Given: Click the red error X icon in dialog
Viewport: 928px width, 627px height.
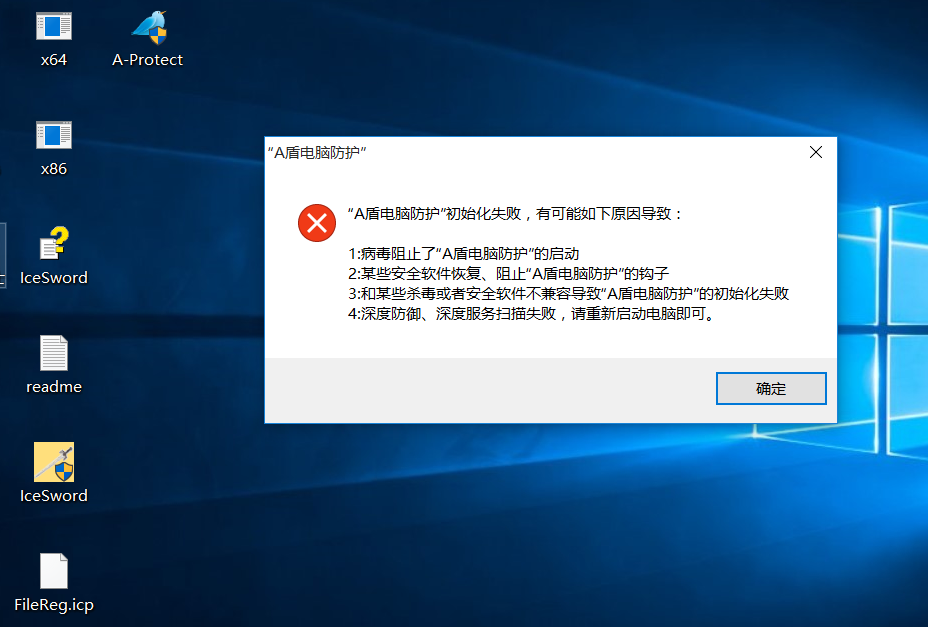Looking at the screenshot, I should 317,223.
